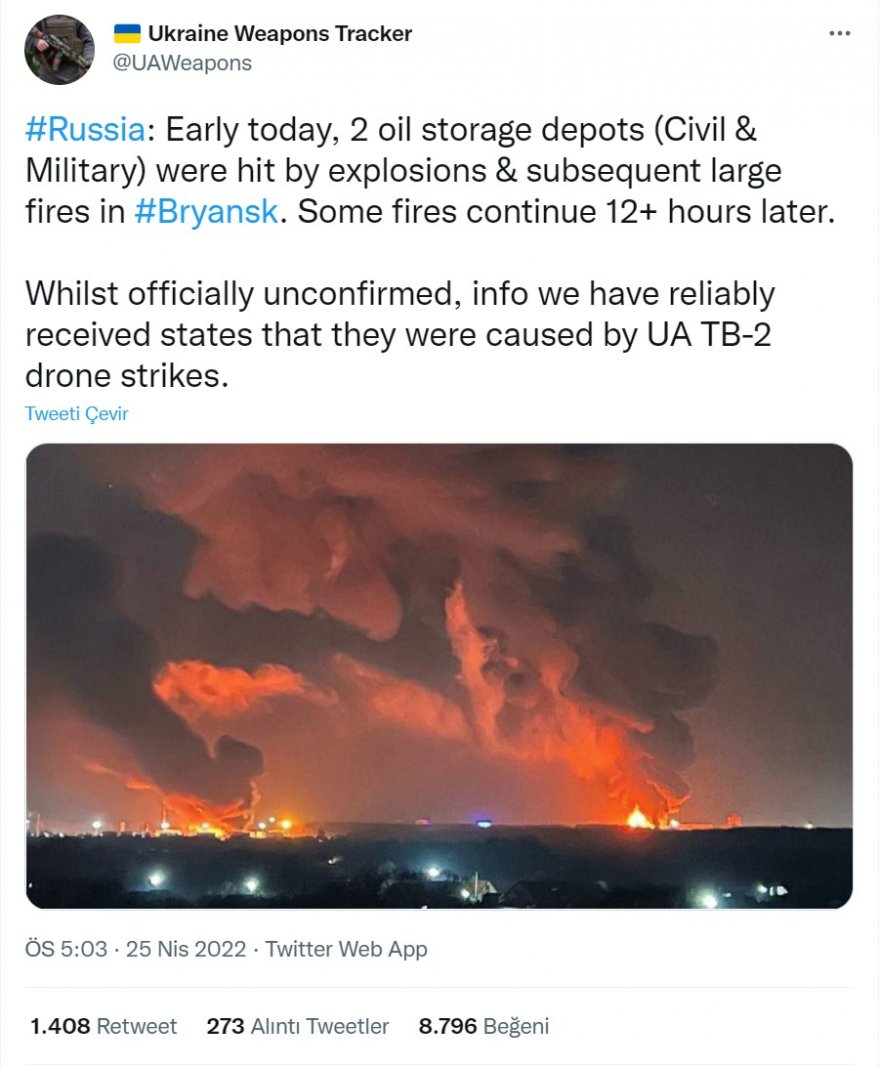Image resolution: width=880 pixels, height=1067 pixels.
Task: Open the #Russia hashtag
Action: point(87,130)
